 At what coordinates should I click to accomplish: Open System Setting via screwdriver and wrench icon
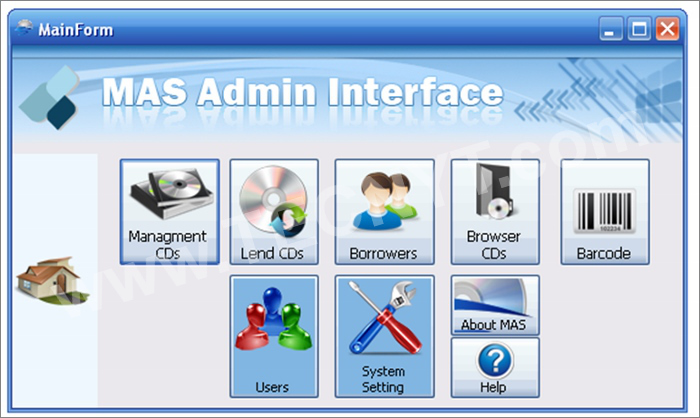pos(385,318)
